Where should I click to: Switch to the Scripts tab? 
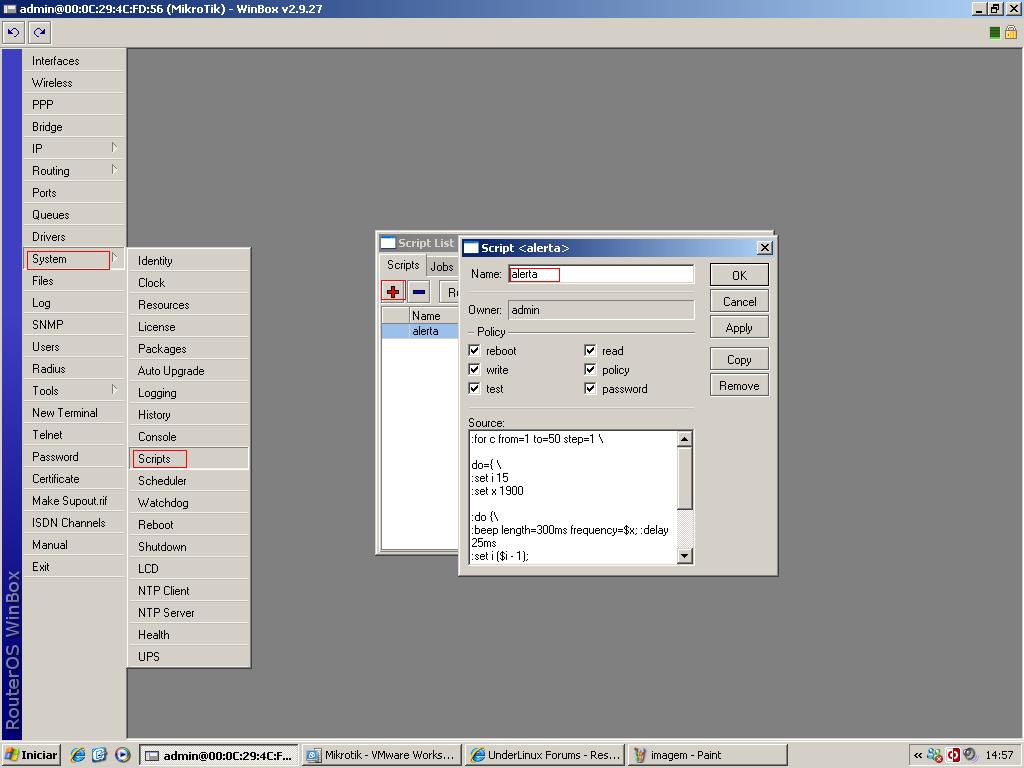403,264
